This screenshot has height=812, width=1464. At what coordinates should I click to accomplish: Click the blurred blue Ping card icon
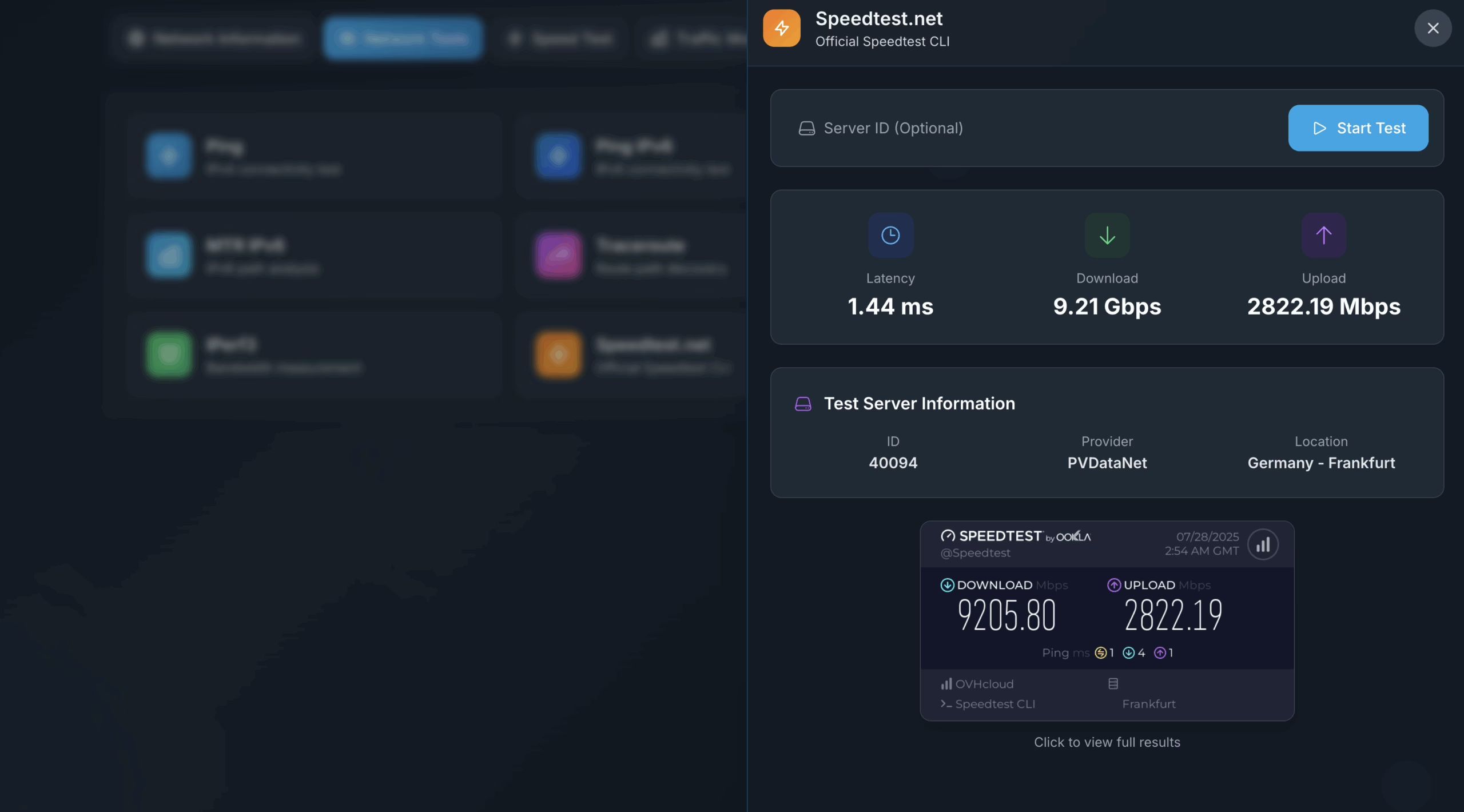169,156
